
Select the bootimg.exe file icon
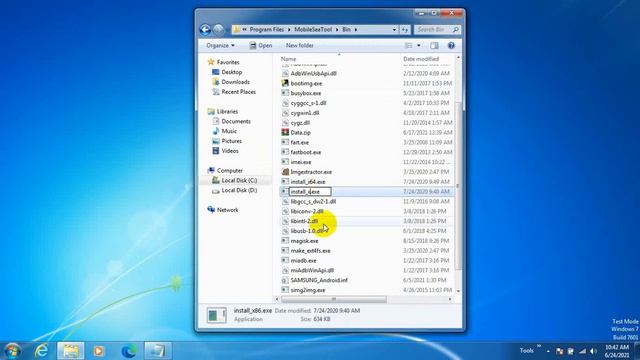tap(285, 83)
